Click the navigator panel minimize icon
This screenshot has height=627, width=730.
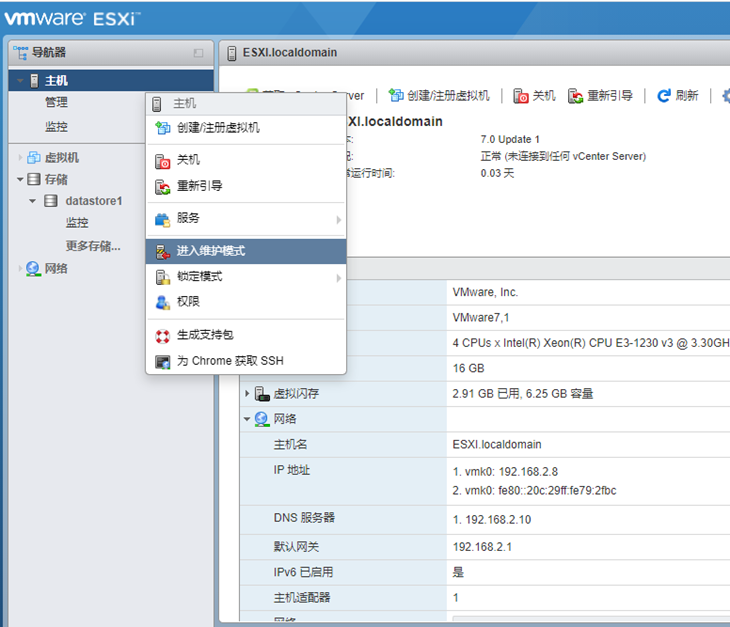[x=198, y=53]
